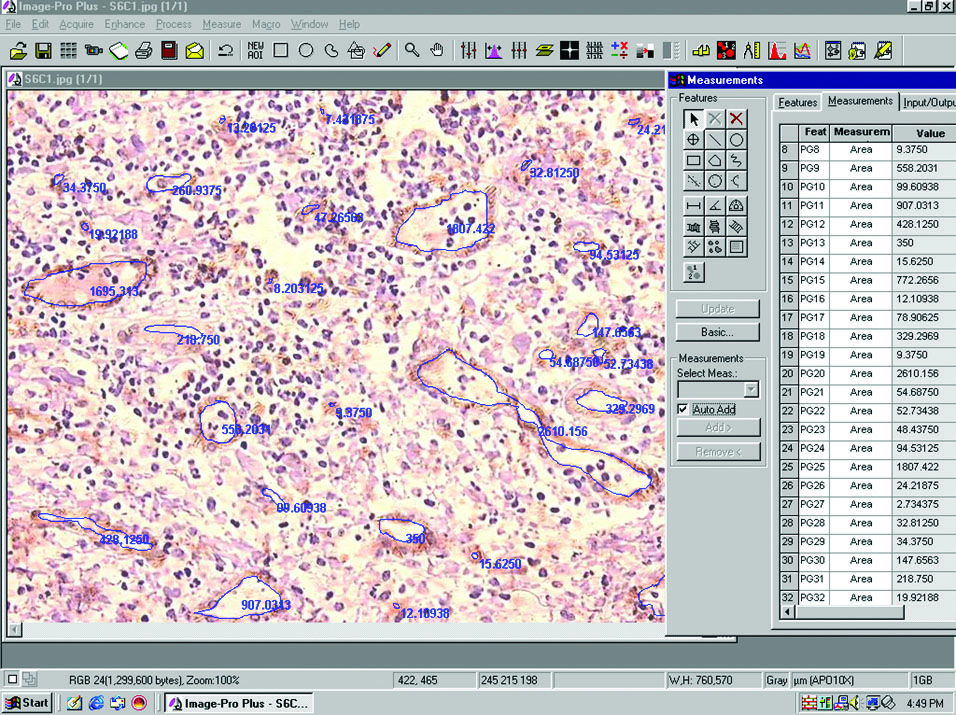The width and height of the screenshot is (956, 715).
Task: Click the numbered 1-2 feature labeling icon
Action: (693, 272)
